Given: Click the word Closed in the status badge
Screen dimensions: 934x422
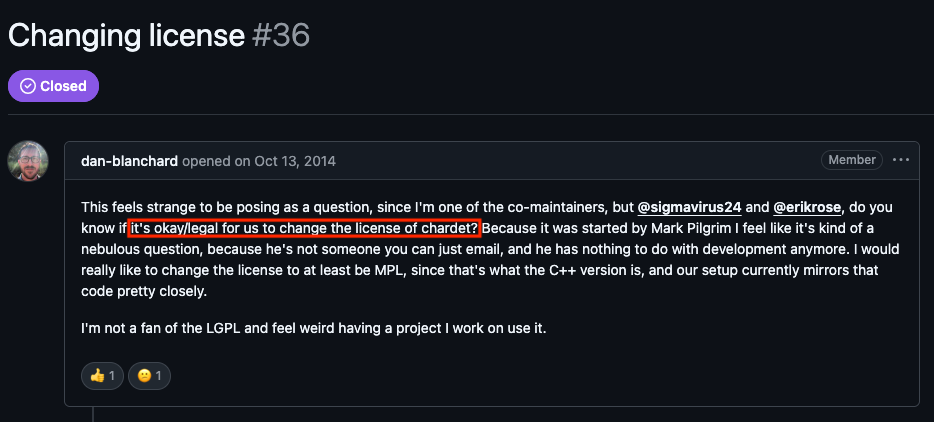Looking at the screenshot, I should coord(63,86).
